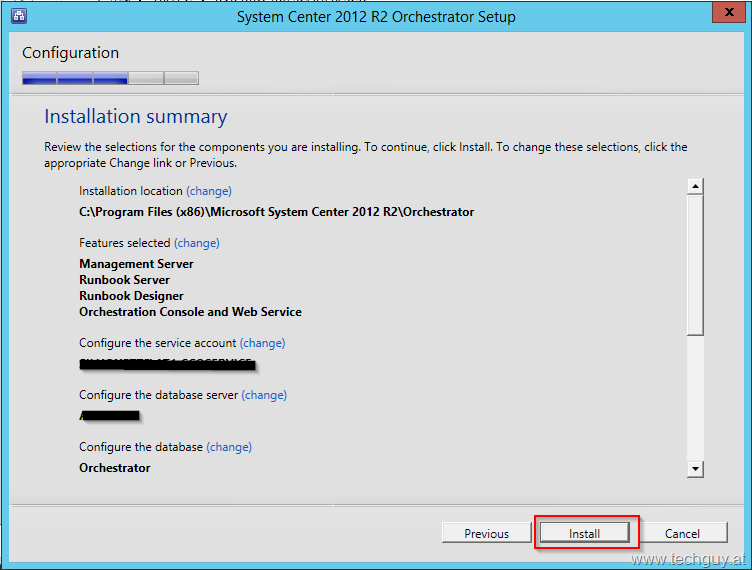Cancel the setup wizard
The height and width of the screenshot is (570, 752).
682,533
